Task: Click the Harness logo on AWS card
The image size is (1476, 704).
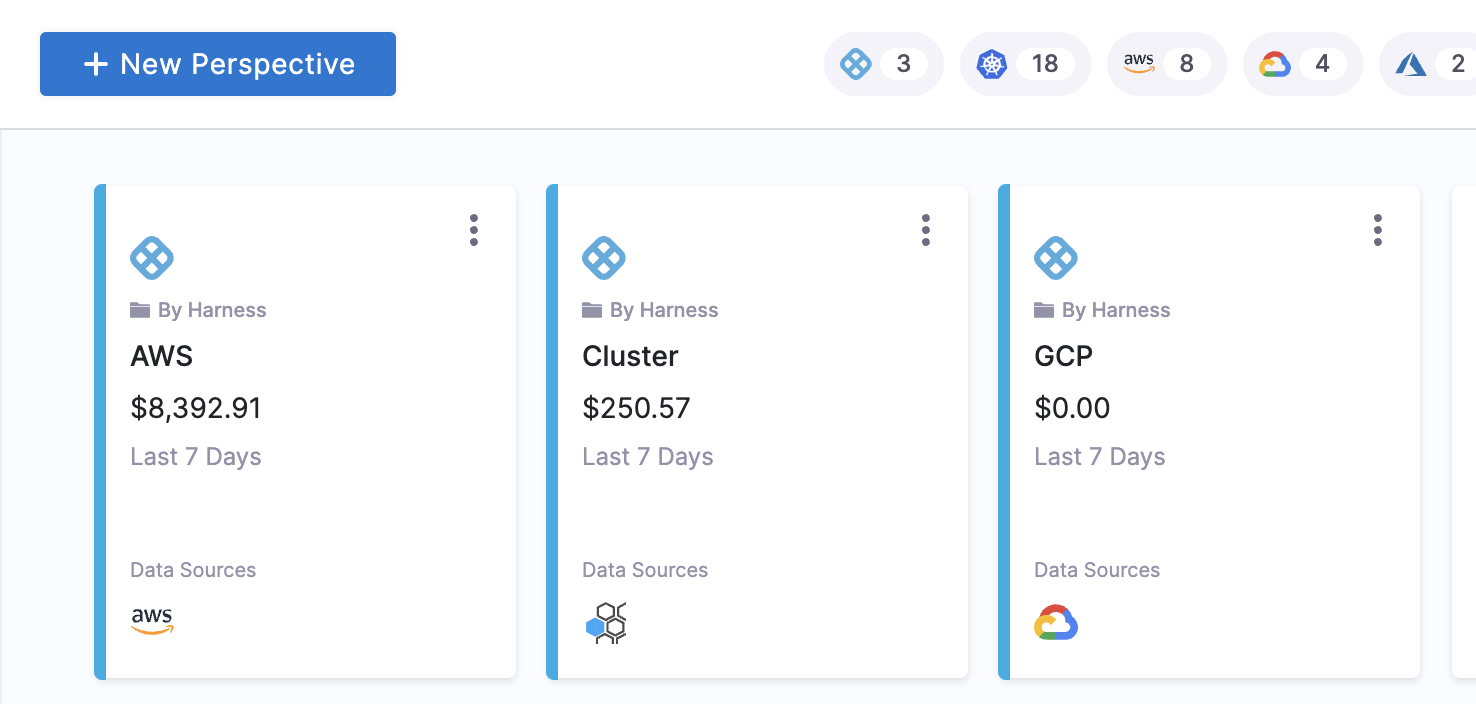Action: 152,258
